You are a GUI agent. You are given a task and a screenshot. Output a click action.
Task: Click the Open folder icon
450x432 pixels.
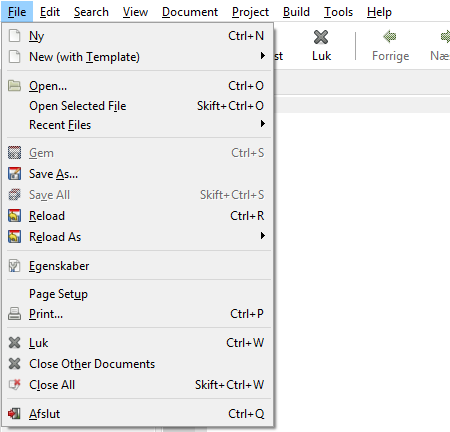pyautogui.click(x=14, y=86)
